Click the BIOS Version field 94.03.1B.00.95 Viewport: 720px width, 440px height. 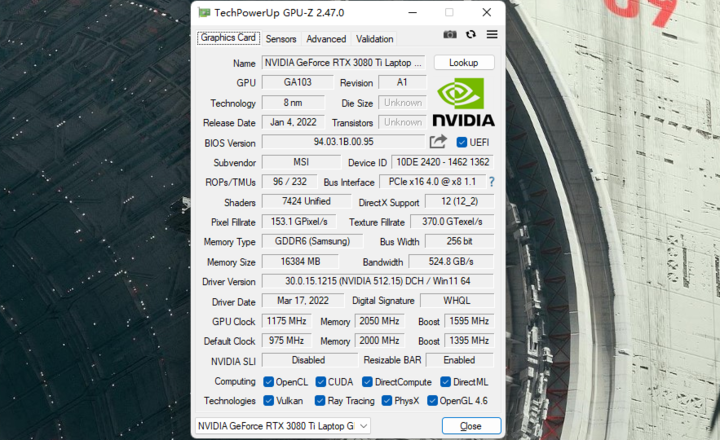point(343,141)
